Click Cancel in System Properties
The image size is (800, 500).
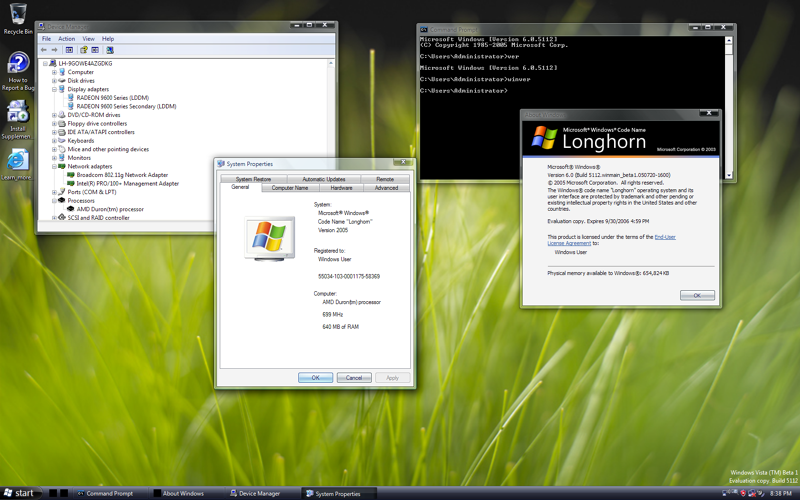pyautogui.click(x=354, y=378)
